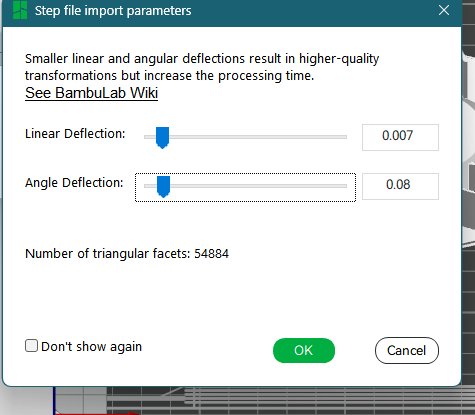Click the "Step file import parameters" title text
Viewport: 475px width, 415px height.
coord(113,11)
